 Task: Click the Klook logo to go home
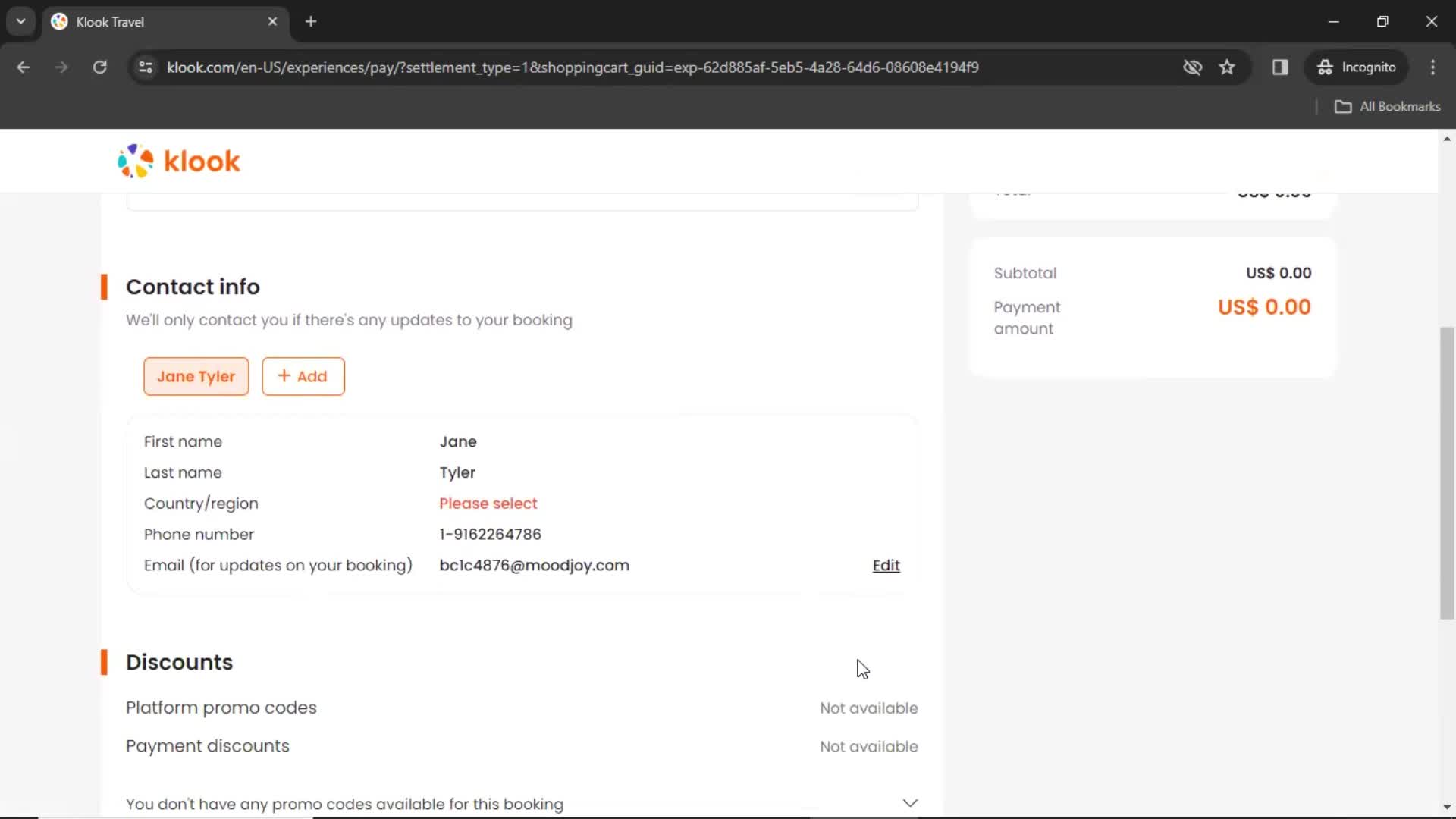[178, 161]
